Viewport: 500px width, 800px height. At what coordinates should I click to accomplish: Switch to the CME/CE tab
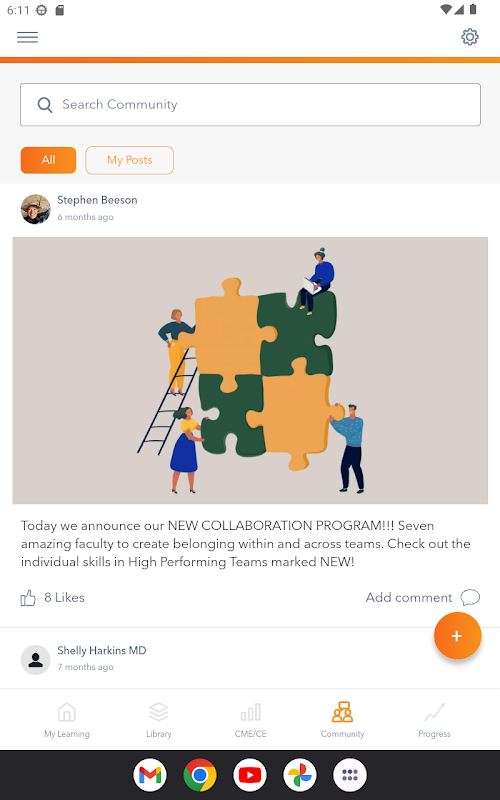click(251, 720)
